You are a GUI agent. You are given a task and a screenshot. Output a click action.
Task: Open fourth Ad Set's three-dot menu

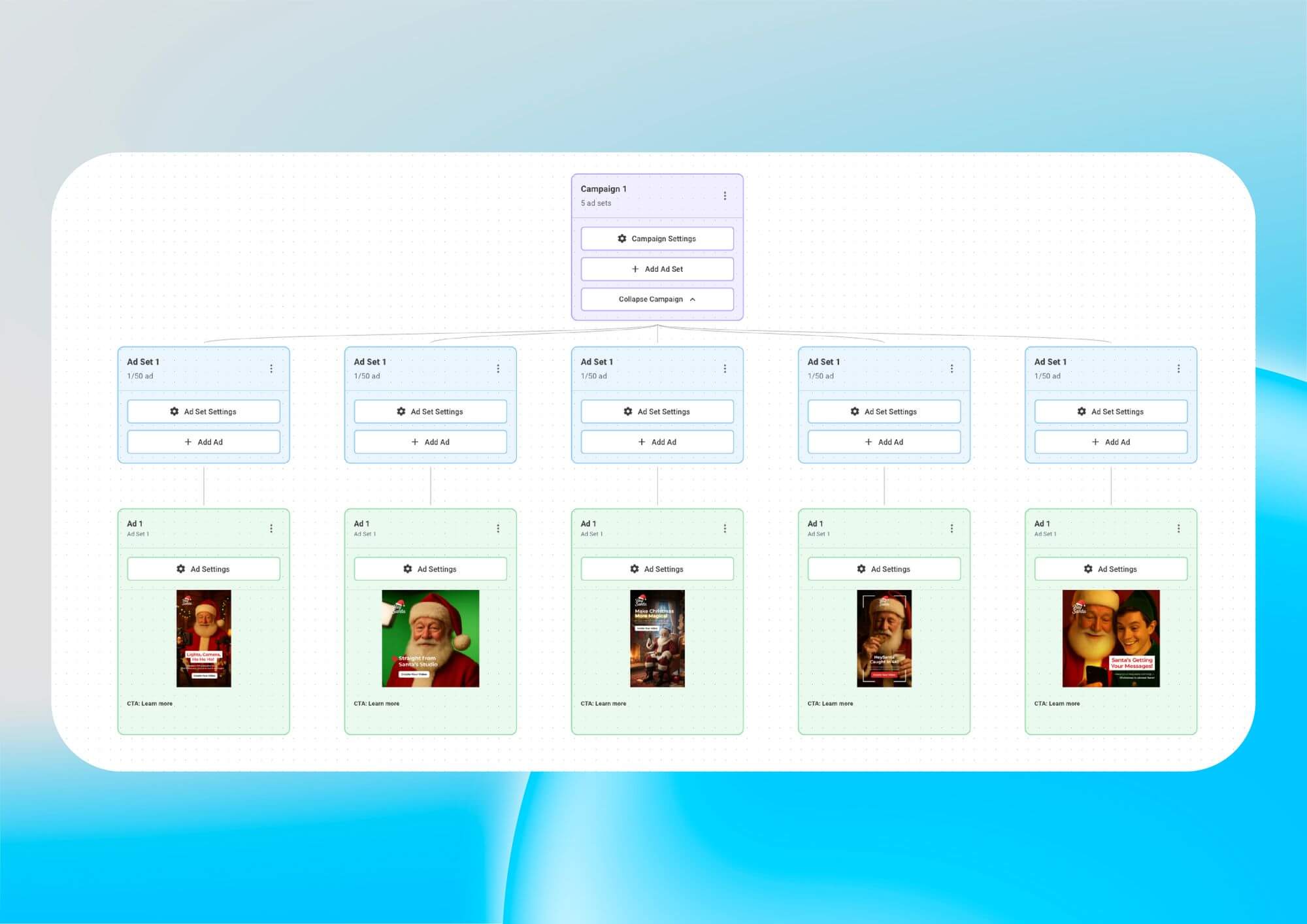point(951,369)
